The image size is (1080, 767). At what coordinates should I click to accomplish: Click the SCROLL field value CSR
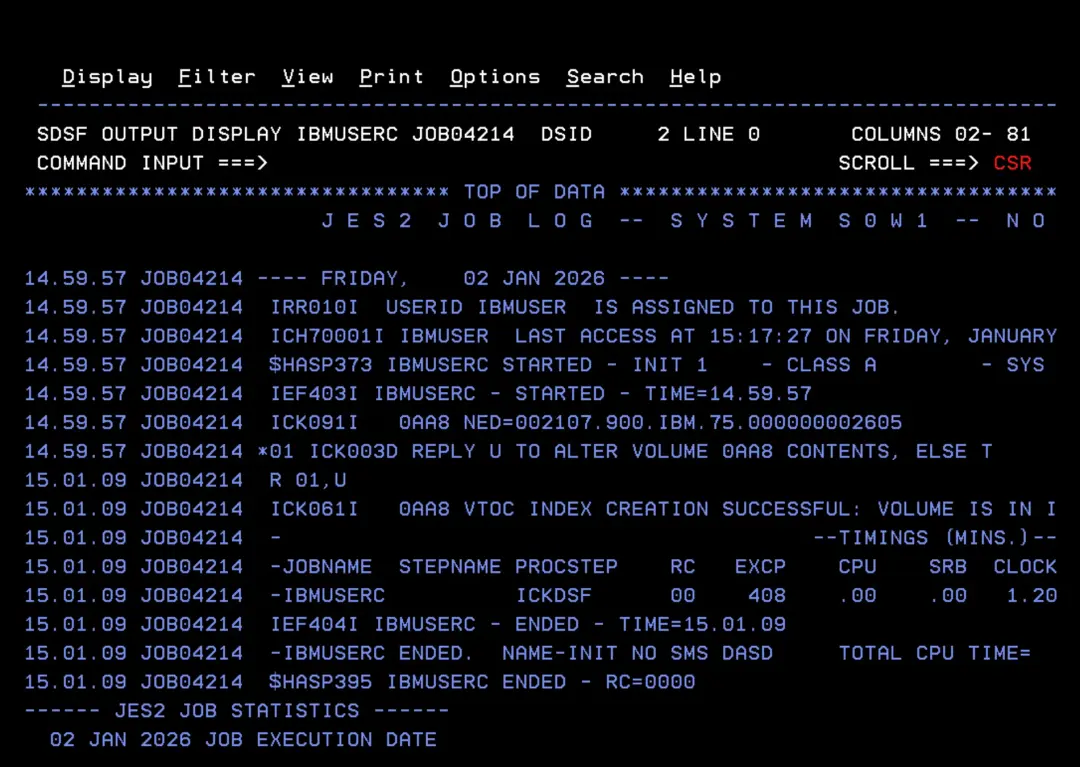pos(1012,163)
